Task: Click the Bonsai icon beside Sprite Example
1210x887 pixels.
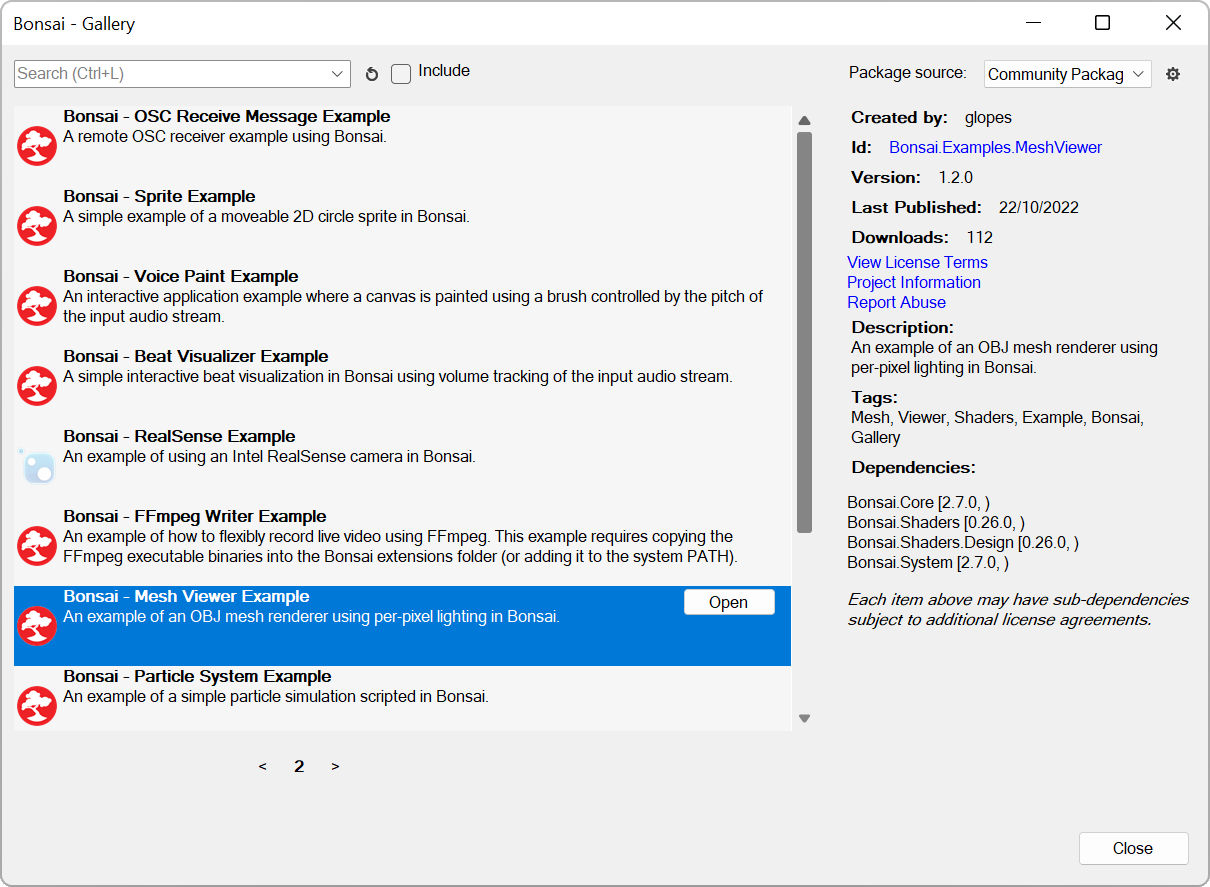Action: tap(37, 226)
